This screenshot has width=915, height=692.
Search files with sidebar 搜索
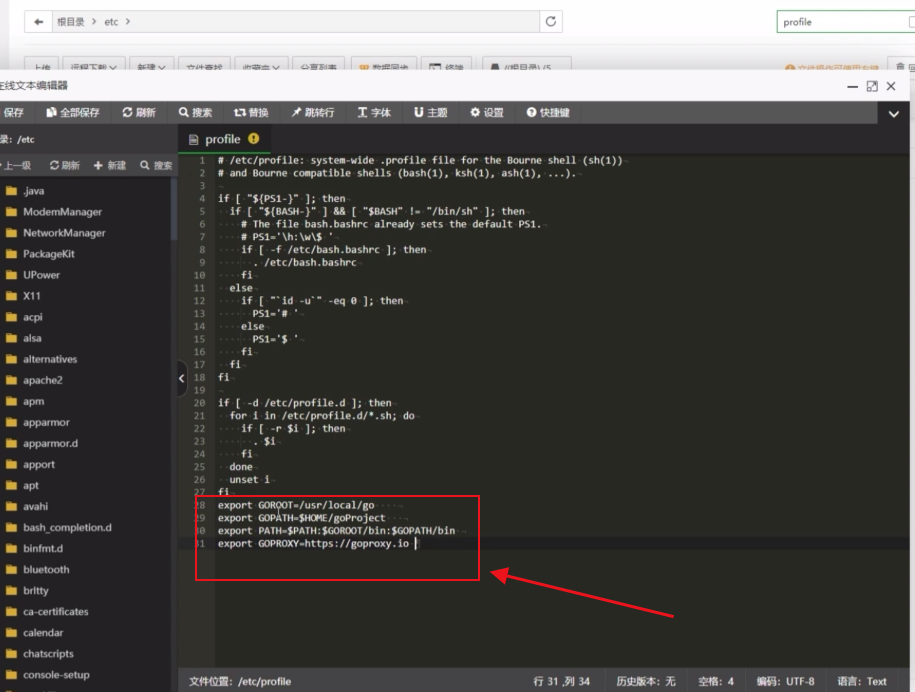(x=156, y=166)
